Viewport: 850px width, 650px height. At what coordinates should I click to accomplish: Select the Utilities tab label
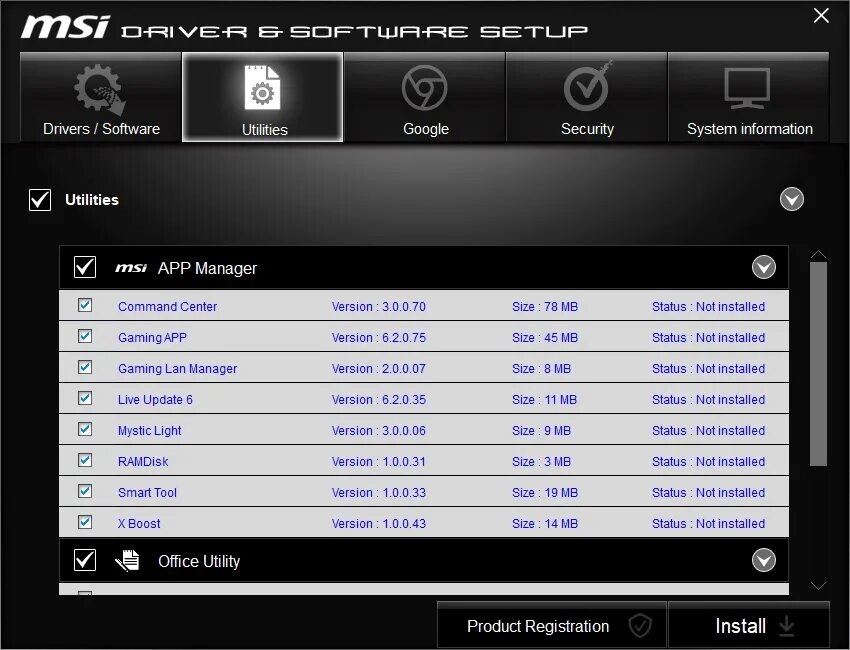click(x=265, y=130)
